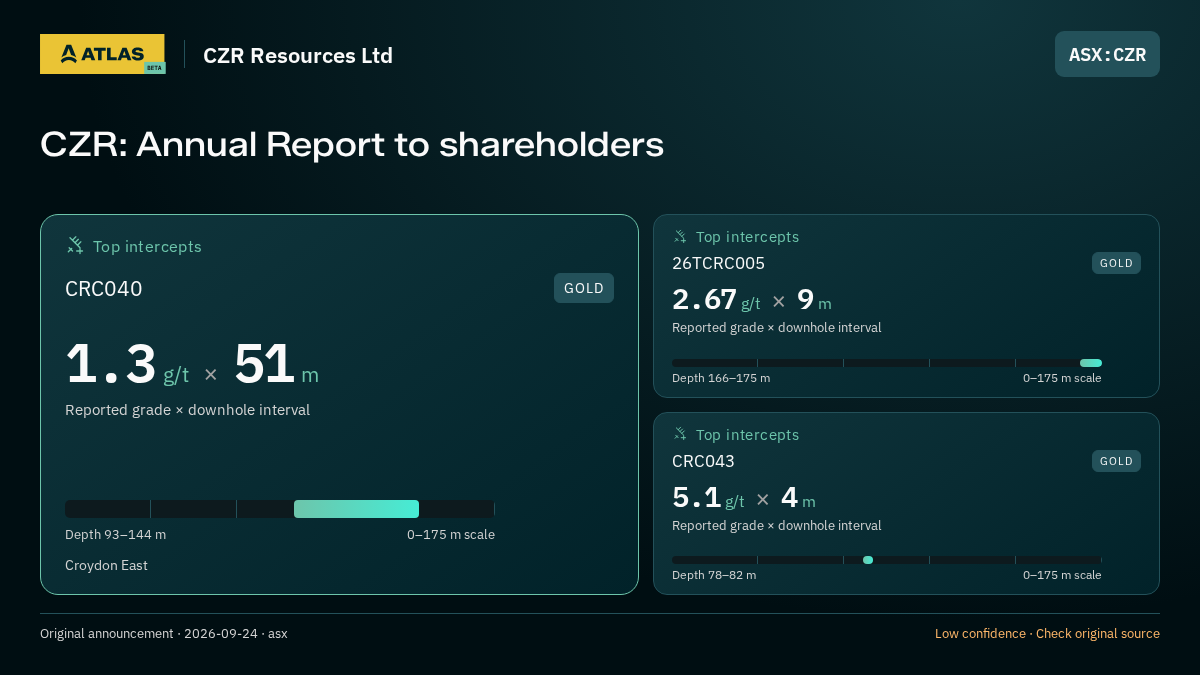Click the Depth 93–144 m label
Viewport: 1200px width, 675px height.
pyautogui.click(x=116, y=534)
